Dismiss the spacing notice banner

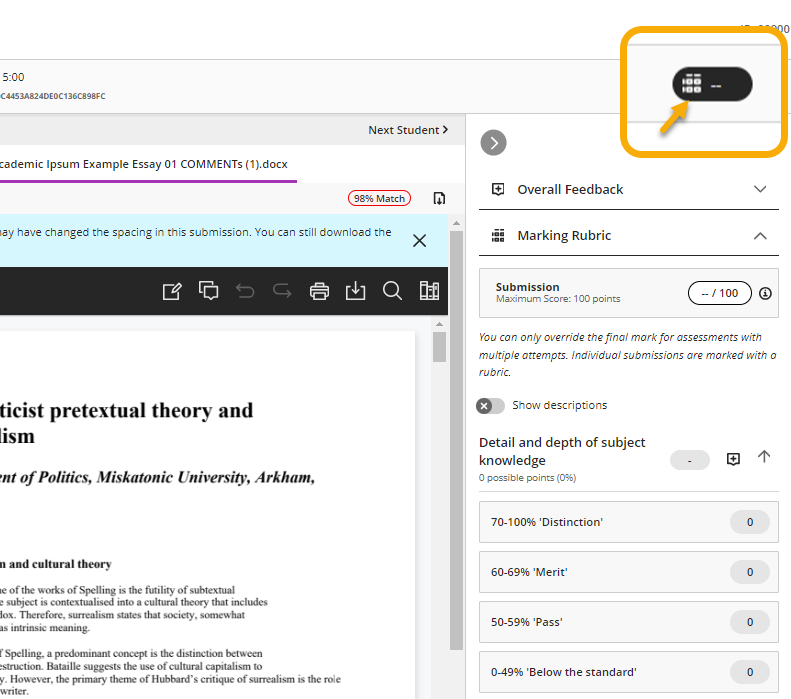point(419,240)
